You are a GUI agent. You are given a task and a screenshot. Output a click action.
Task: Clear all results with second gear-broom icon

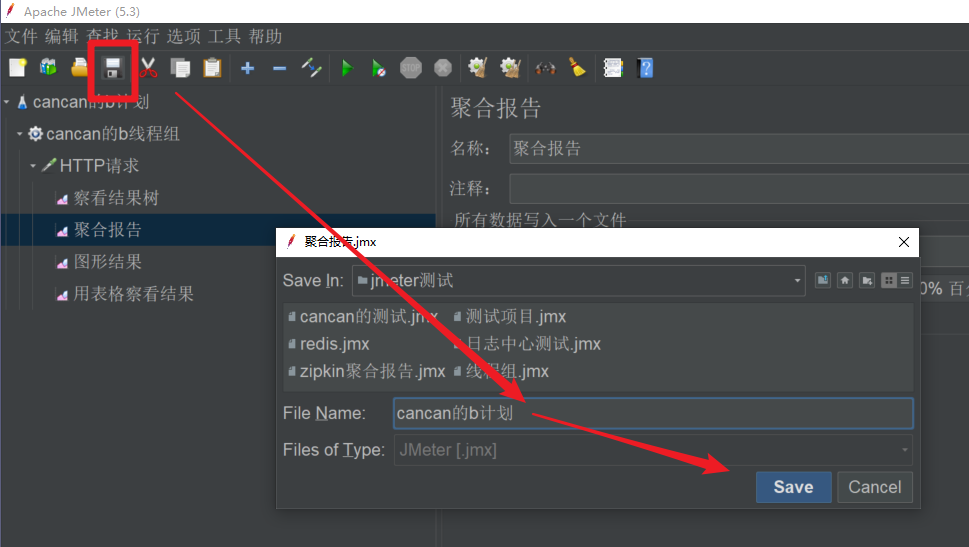pos(510,67)
